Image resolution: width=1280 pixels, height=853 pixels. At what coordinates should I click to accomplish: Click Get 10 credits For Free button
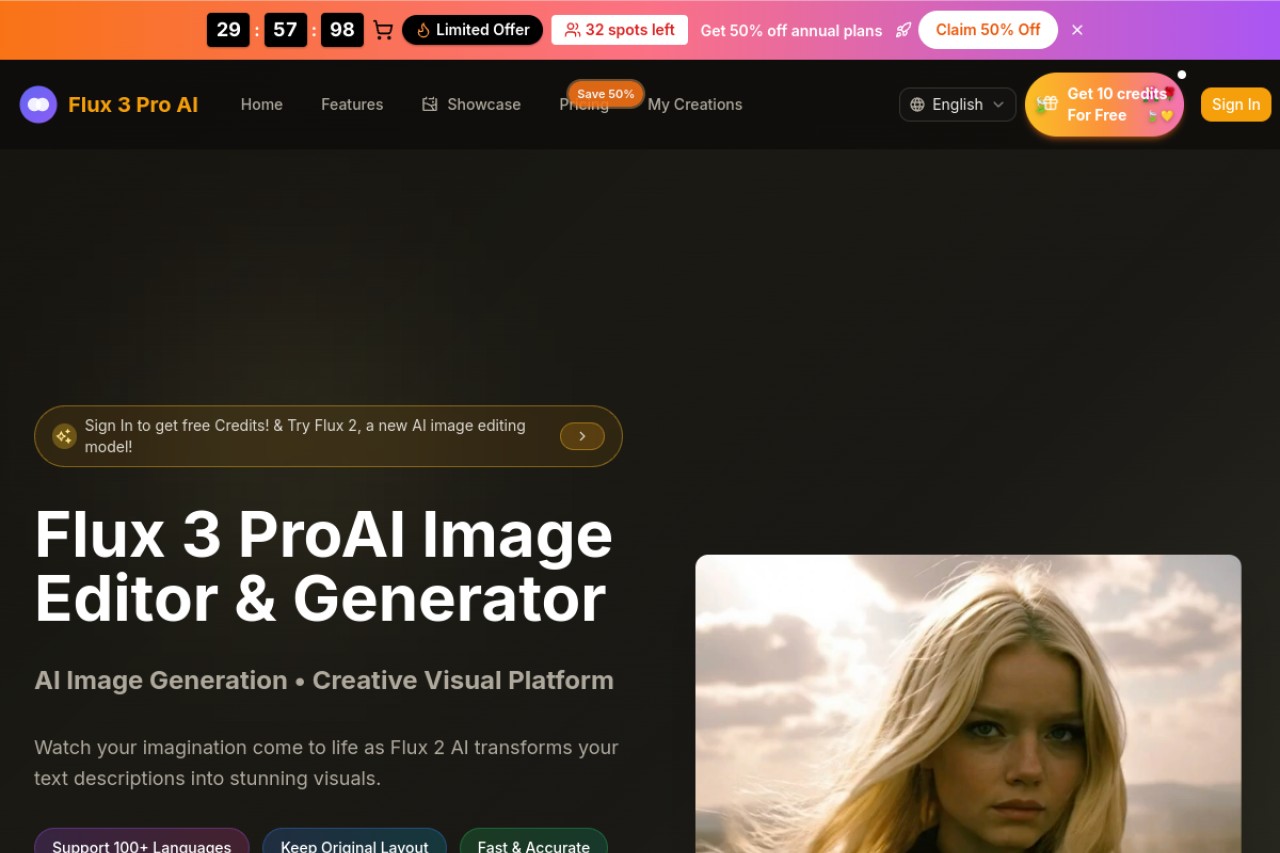1104,104
